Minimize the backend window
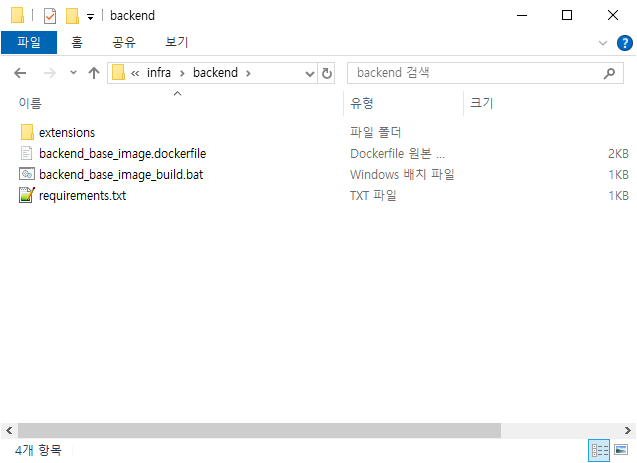This screenshot has height=463, width=637. 522,16
